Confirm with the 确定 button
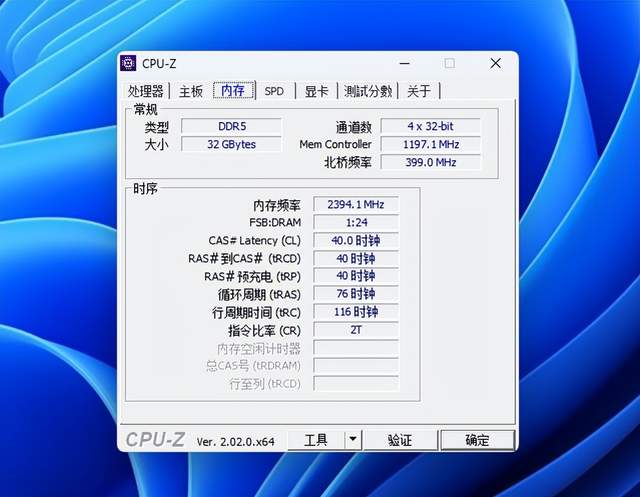640x497 pixels. click(x=477, y=440)
